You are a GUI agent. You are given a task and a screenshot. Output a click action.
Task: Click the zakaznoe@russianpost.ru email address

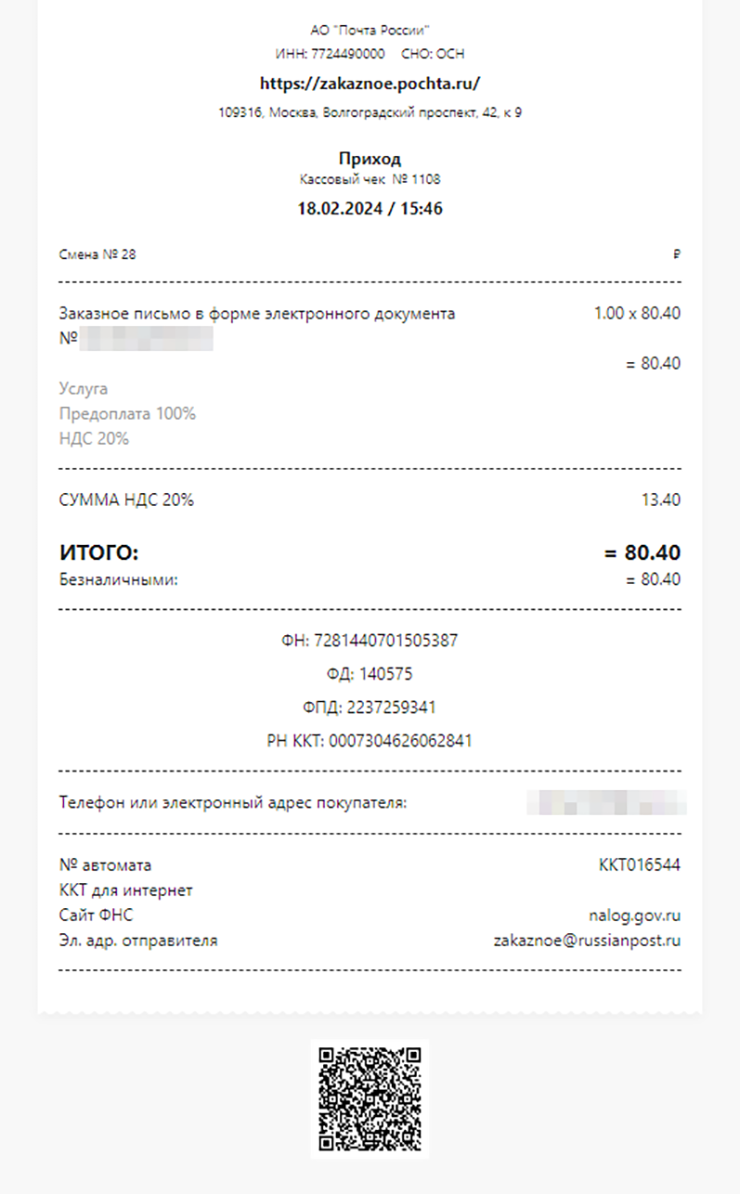(x=587, y=940)
